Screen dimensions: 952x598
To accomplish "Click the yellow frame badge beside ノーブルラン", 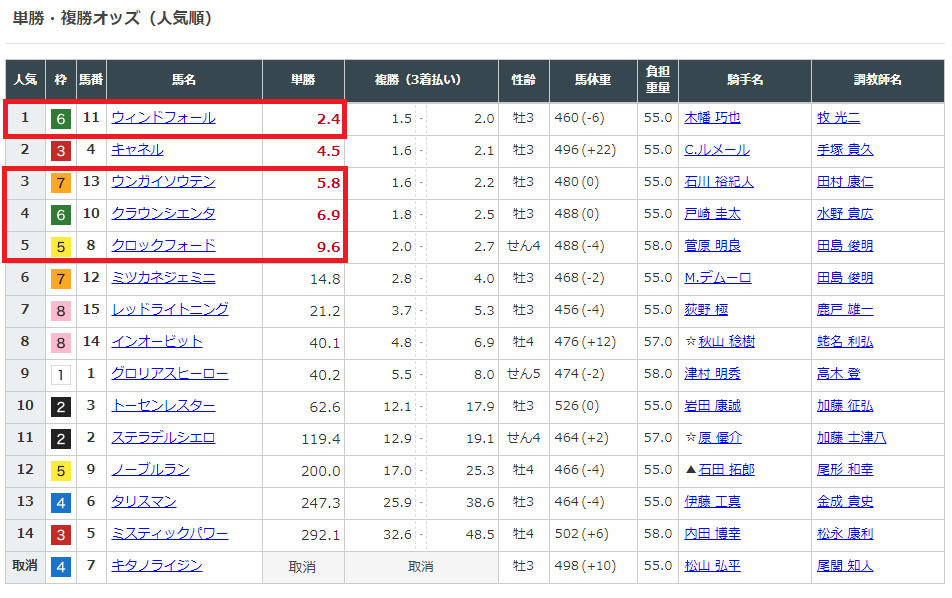I will tap(61, 470).
